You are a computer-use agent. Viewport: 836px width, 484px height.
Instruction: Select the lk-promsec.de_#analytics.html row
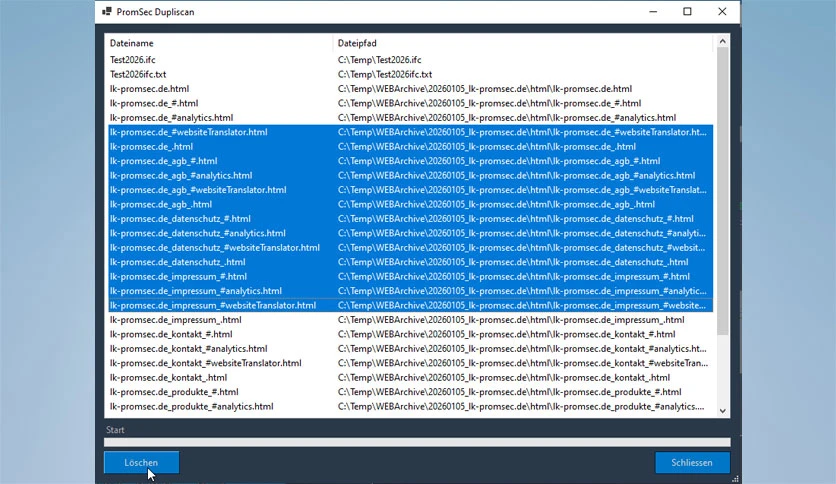411,117
